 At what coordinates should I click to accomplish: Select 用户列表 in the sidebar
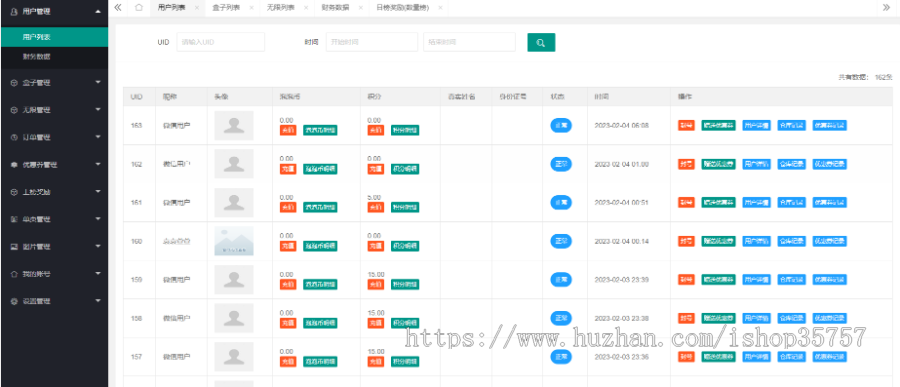[x=54, y=37]
